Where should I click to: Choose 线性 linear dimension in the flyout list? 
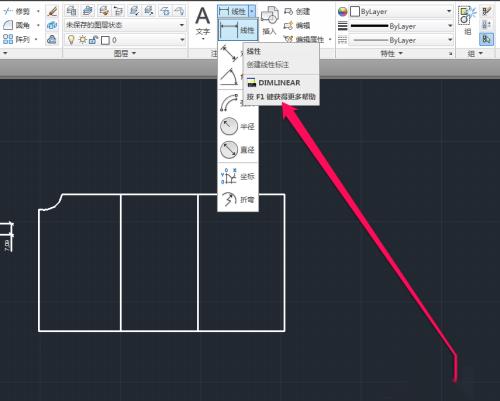pos(238,30)
